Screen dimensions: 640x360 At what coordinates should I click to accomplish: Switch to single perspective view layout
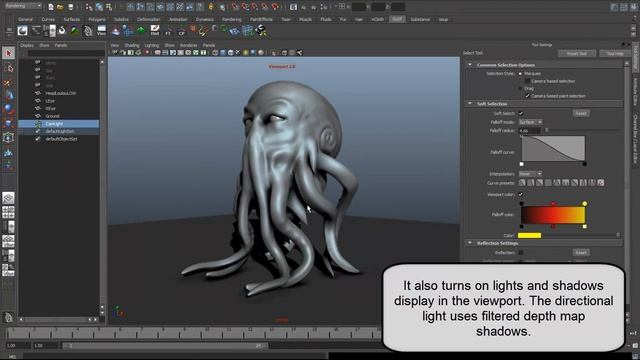pyautogui.click(x=8, y=198)
